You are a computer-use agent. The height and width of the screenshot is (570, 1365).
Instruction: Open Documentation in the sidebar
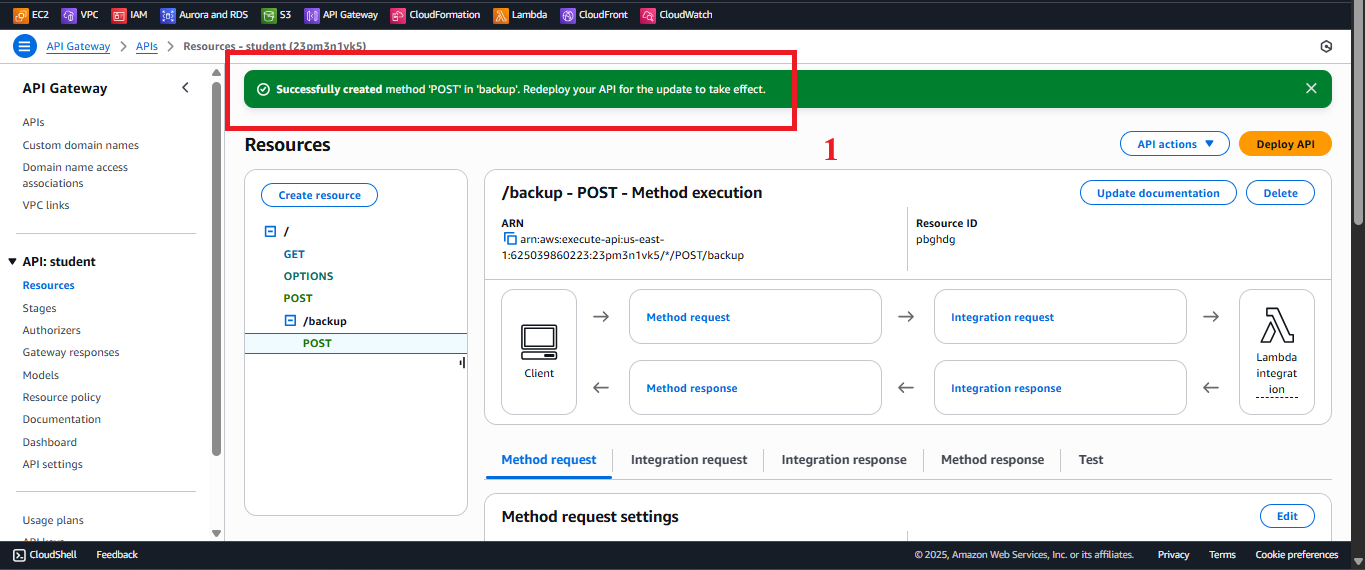pos(62,419)
